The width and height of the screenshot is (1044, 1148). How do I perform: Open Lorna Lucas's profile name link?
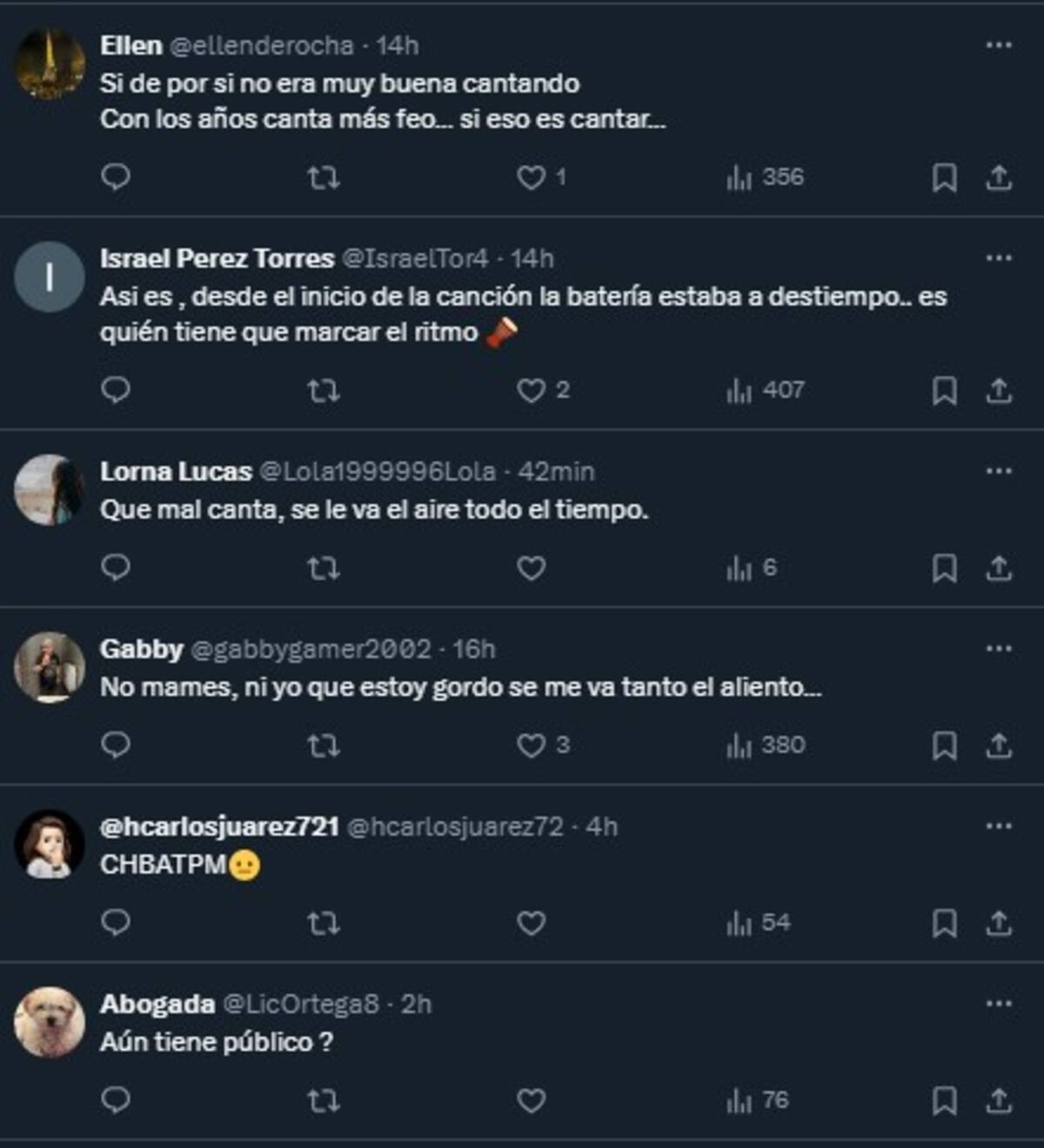(176, 472)
